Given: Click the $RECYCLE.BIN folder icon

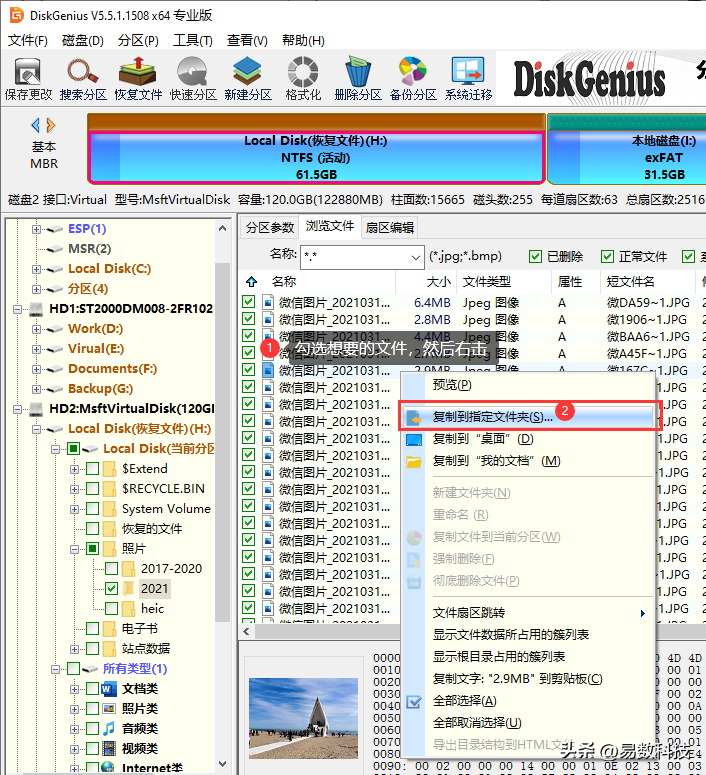Looking at the screenshot, I should click(x=110, y=489).
